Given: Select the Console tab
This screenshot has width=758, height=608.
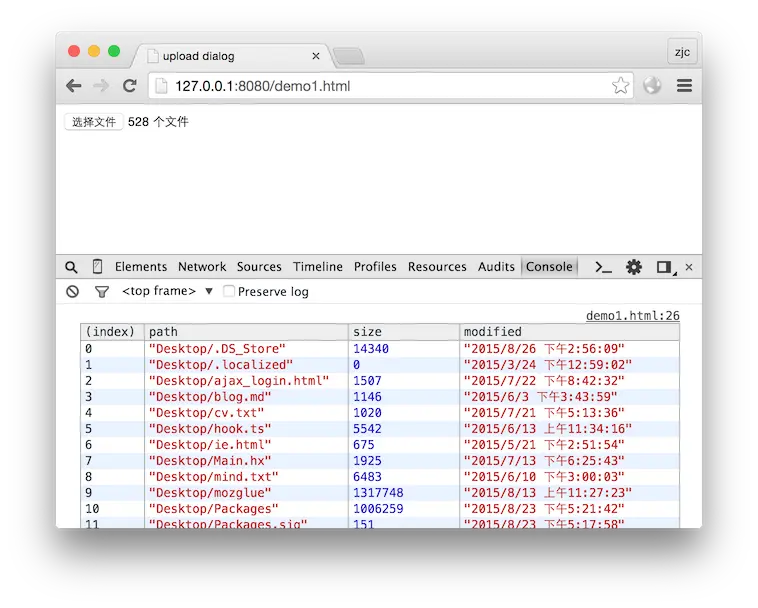Looking at the screenshot, I should 549,267.
